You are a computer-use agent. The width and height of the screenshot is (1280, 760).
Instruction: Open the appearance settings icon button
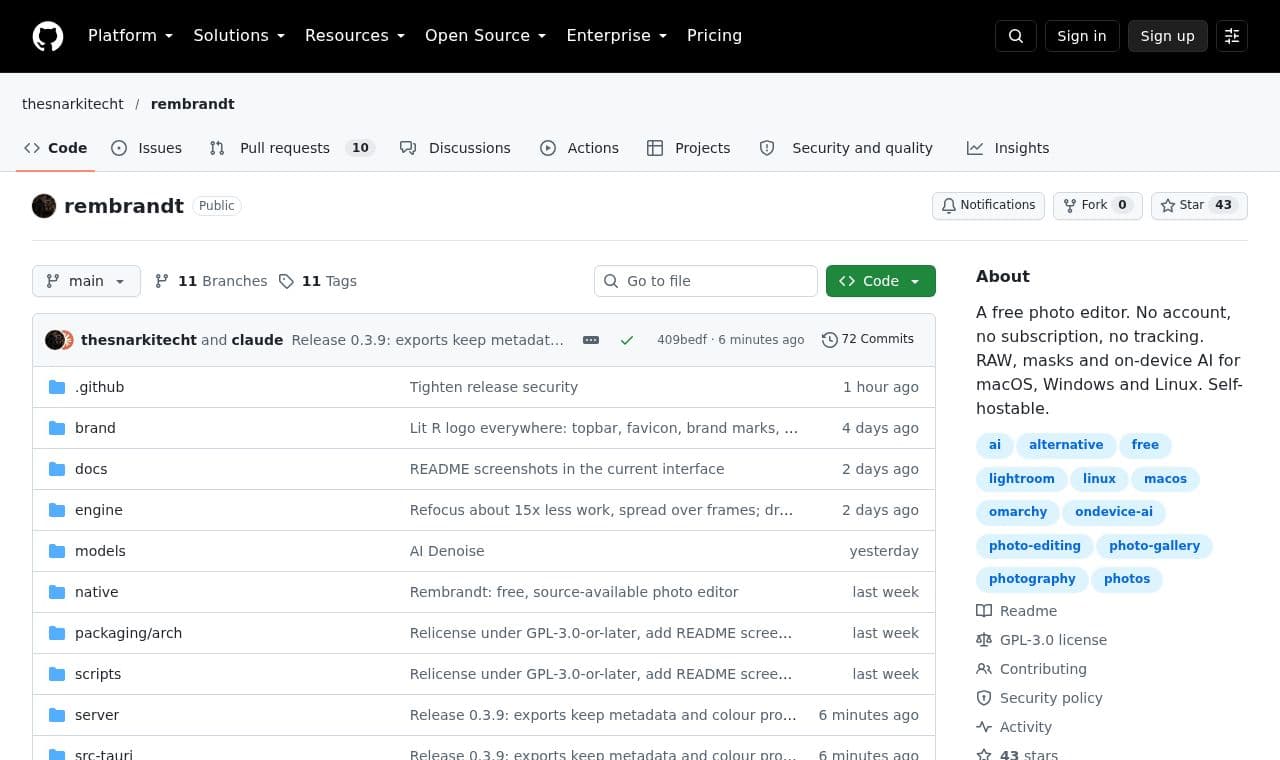pos(1232,36)
